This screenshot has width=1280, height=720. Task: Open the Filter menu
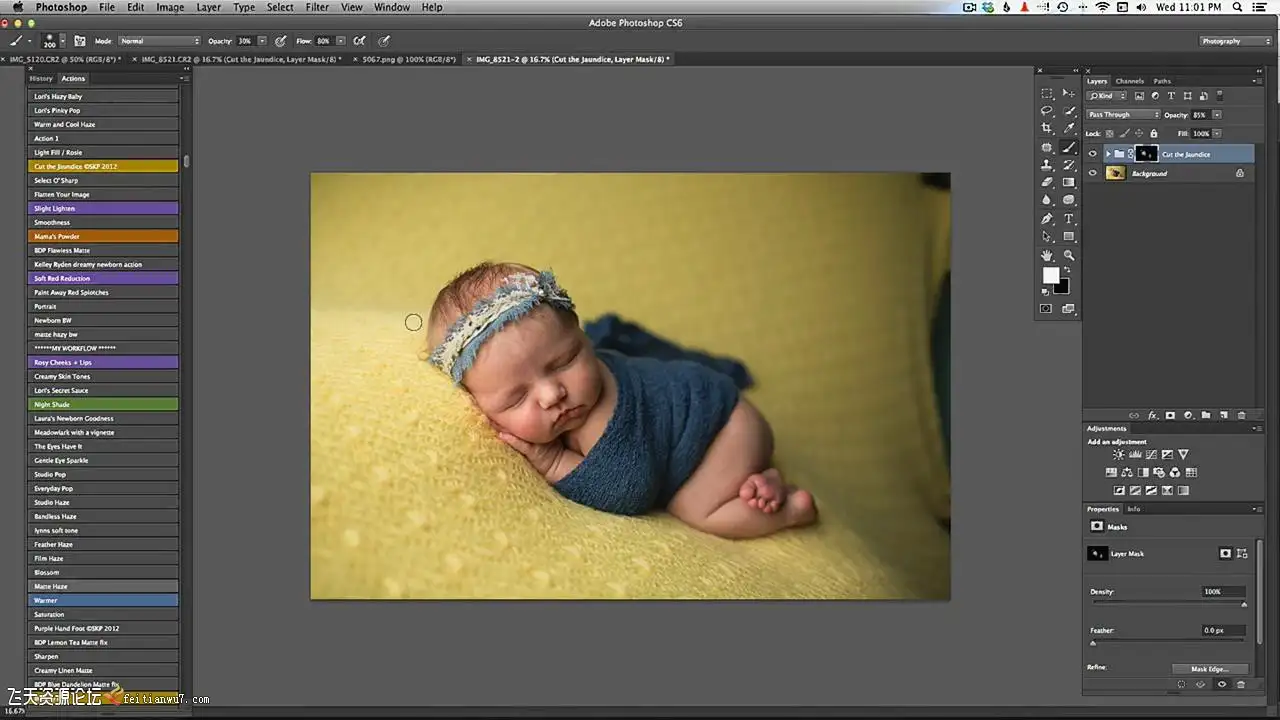tap(317, 7)
